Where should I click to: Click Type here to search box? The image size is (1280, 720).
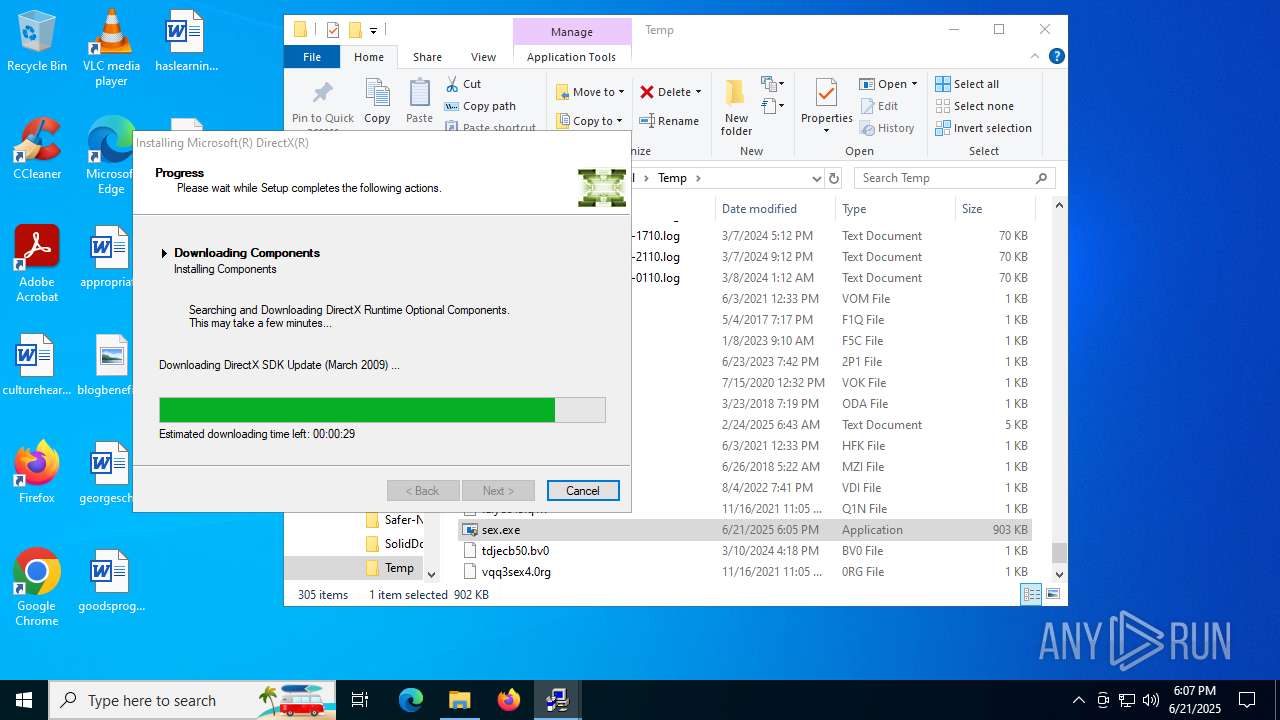192,700
